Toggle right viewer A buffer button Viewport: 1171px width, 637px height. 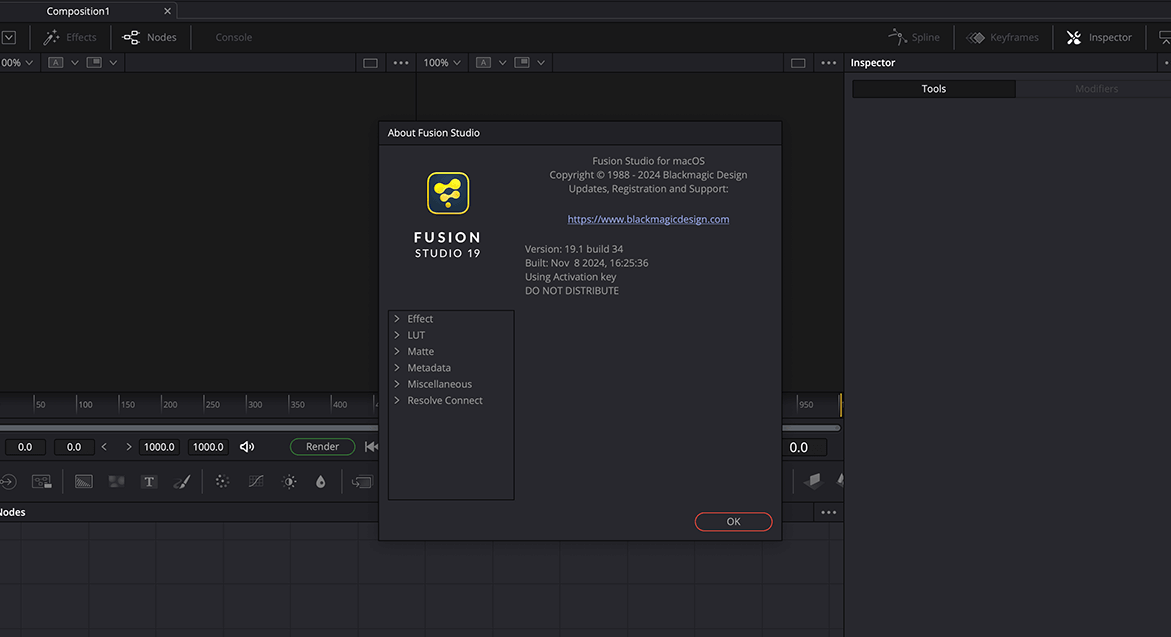click(x=484, y=63)
